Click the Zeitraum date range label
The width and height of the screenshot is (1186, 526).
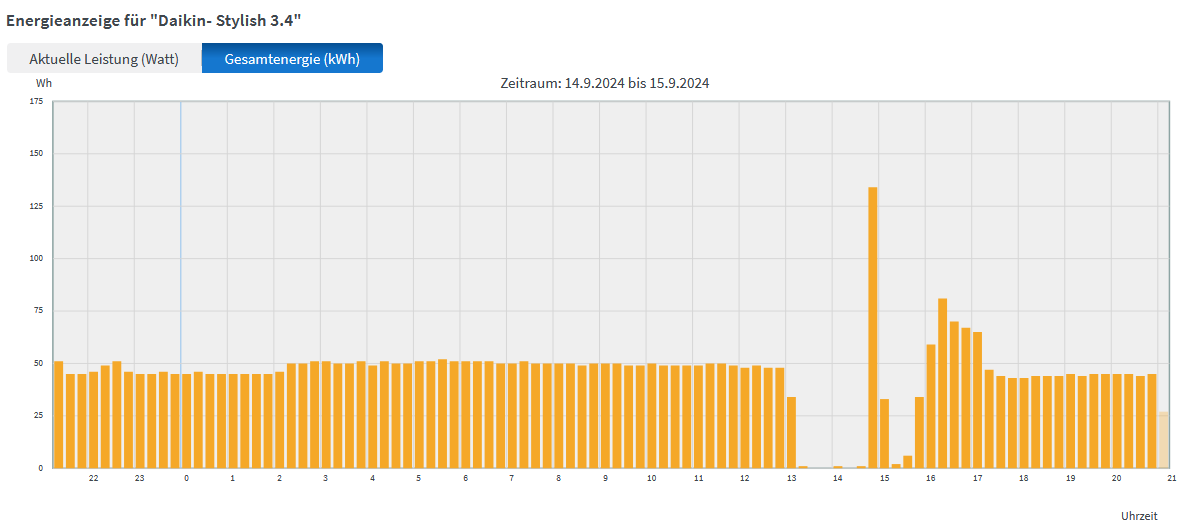(605, 83)
